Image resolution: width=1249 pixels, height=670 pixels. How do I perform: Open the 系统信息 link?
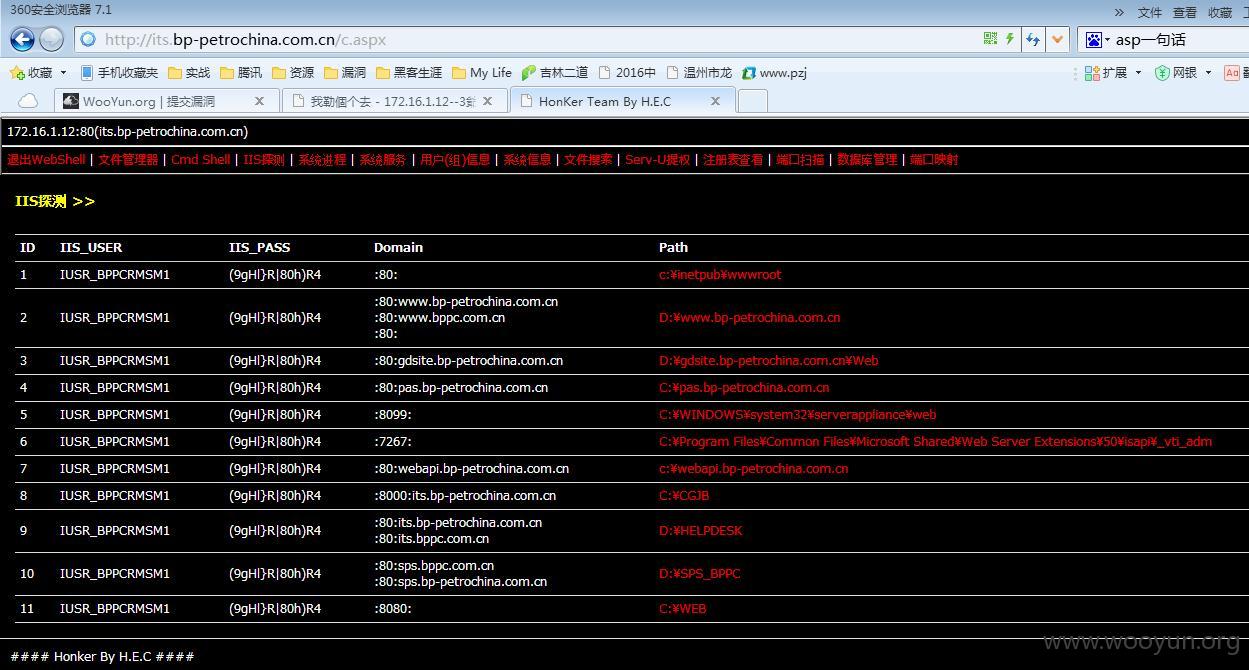coord(527,160)
